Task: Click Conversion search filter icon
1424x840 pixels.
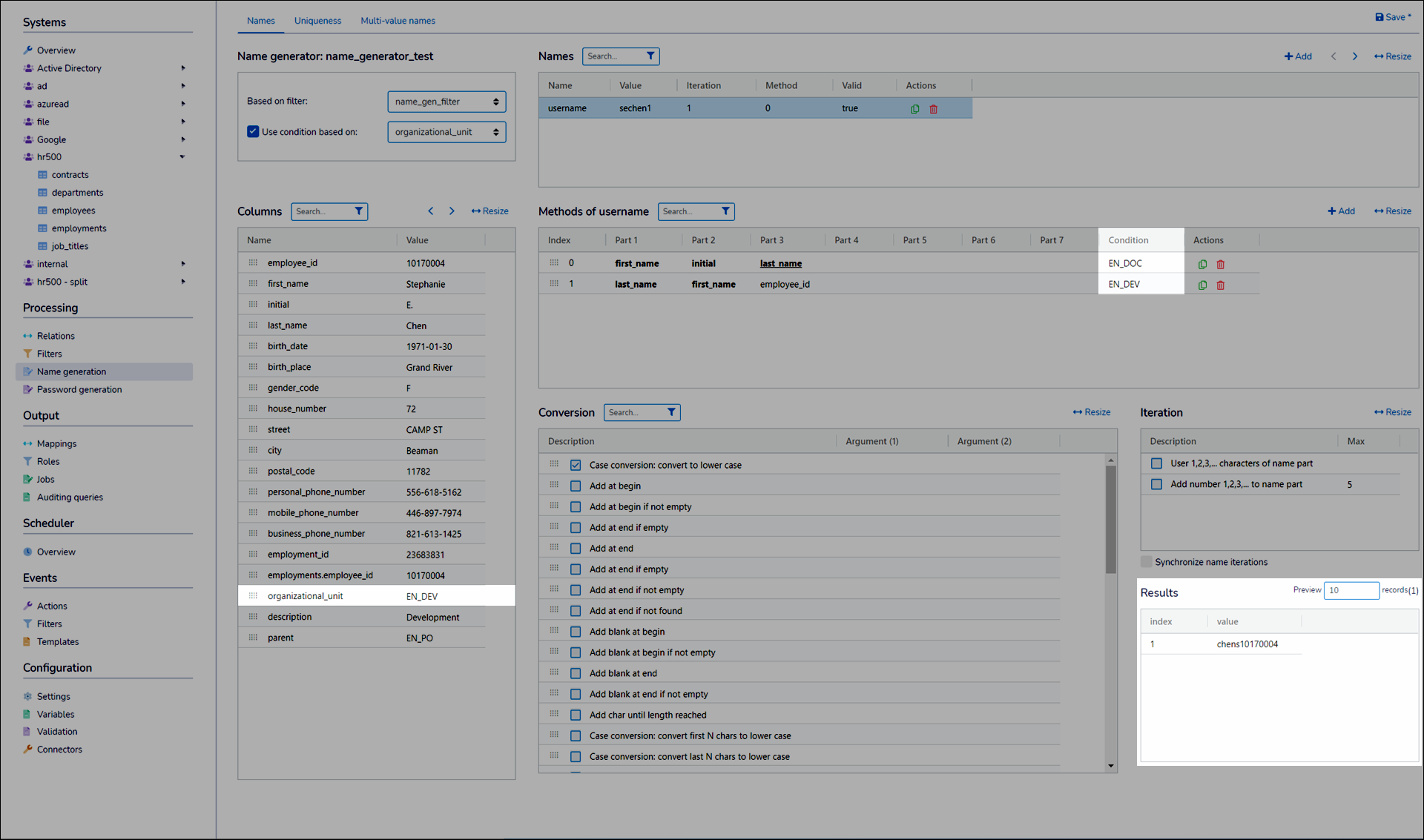Action: pos(671,412)
